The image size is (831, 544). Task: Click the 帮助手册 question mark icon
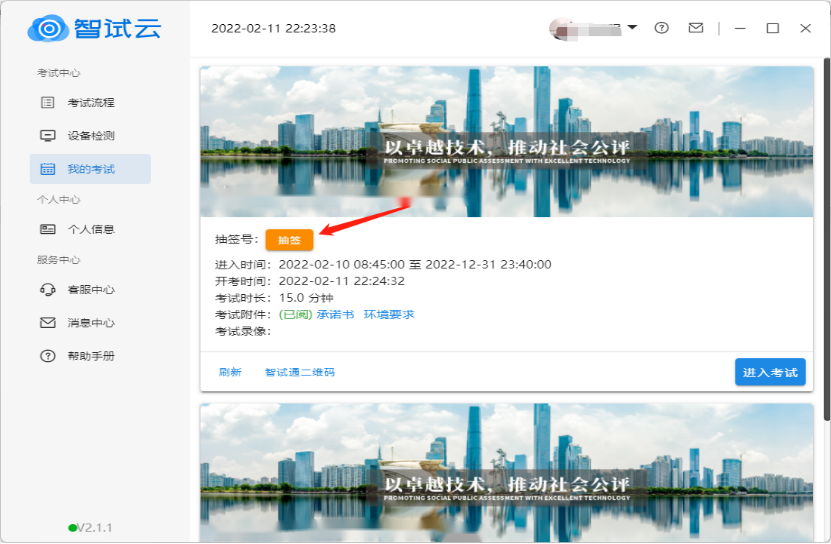pyautogui.click(x=47, y=356)
